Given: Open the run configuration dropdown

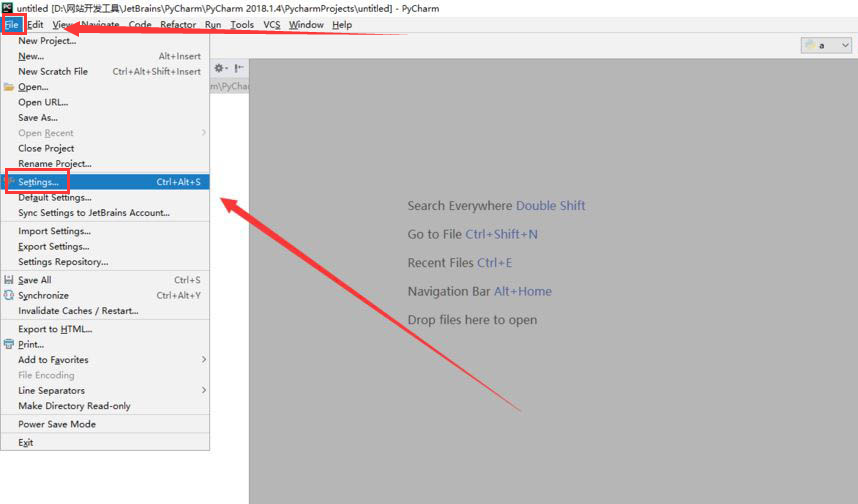Looking at the screenshot, I should pos(826,45).
